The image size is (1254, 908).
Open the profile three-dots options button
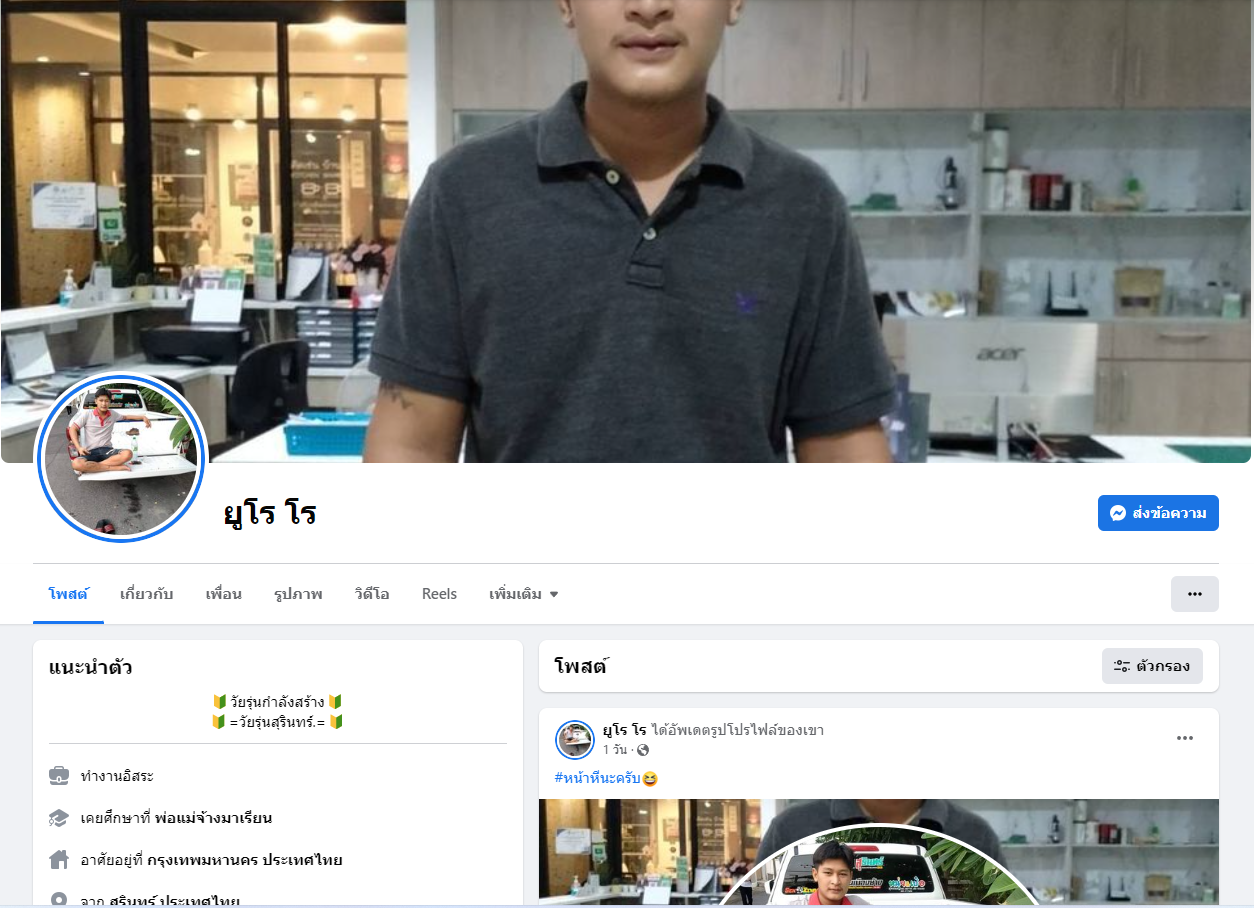[x=1195, y=594]
